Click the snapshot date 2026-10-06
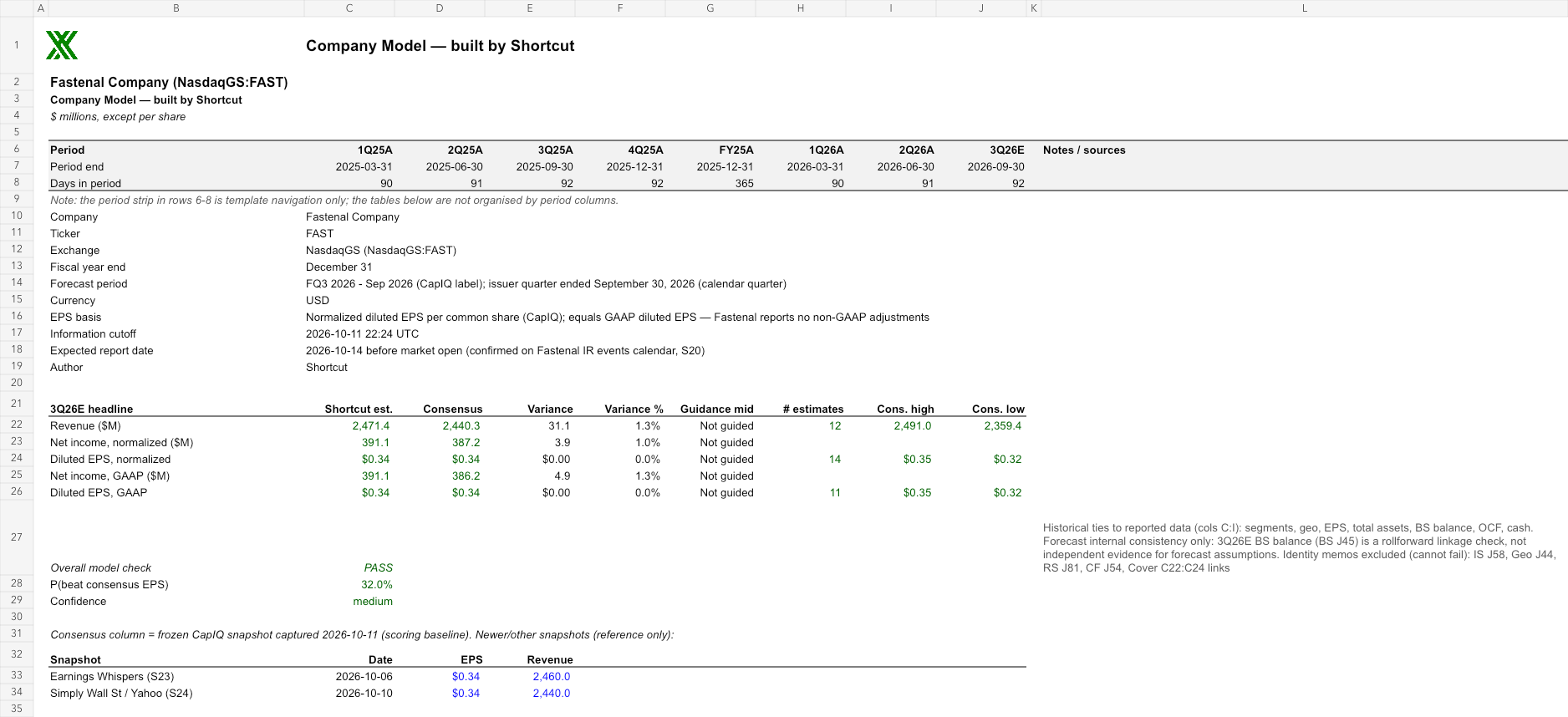The width and height of the screenshot is (1568, 717). point(364,677)
